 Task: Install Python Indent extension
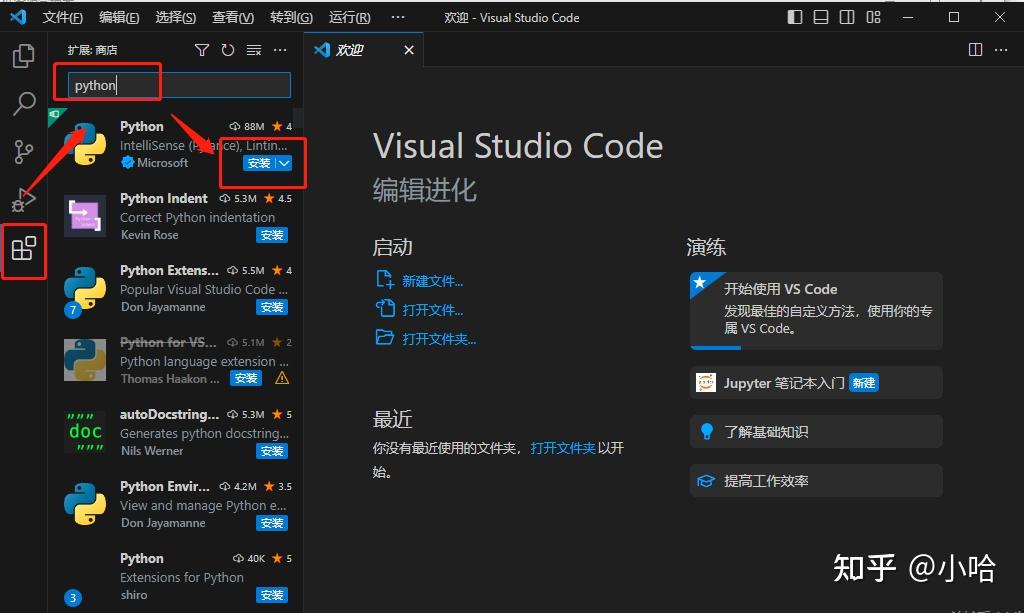coord(272,235)
